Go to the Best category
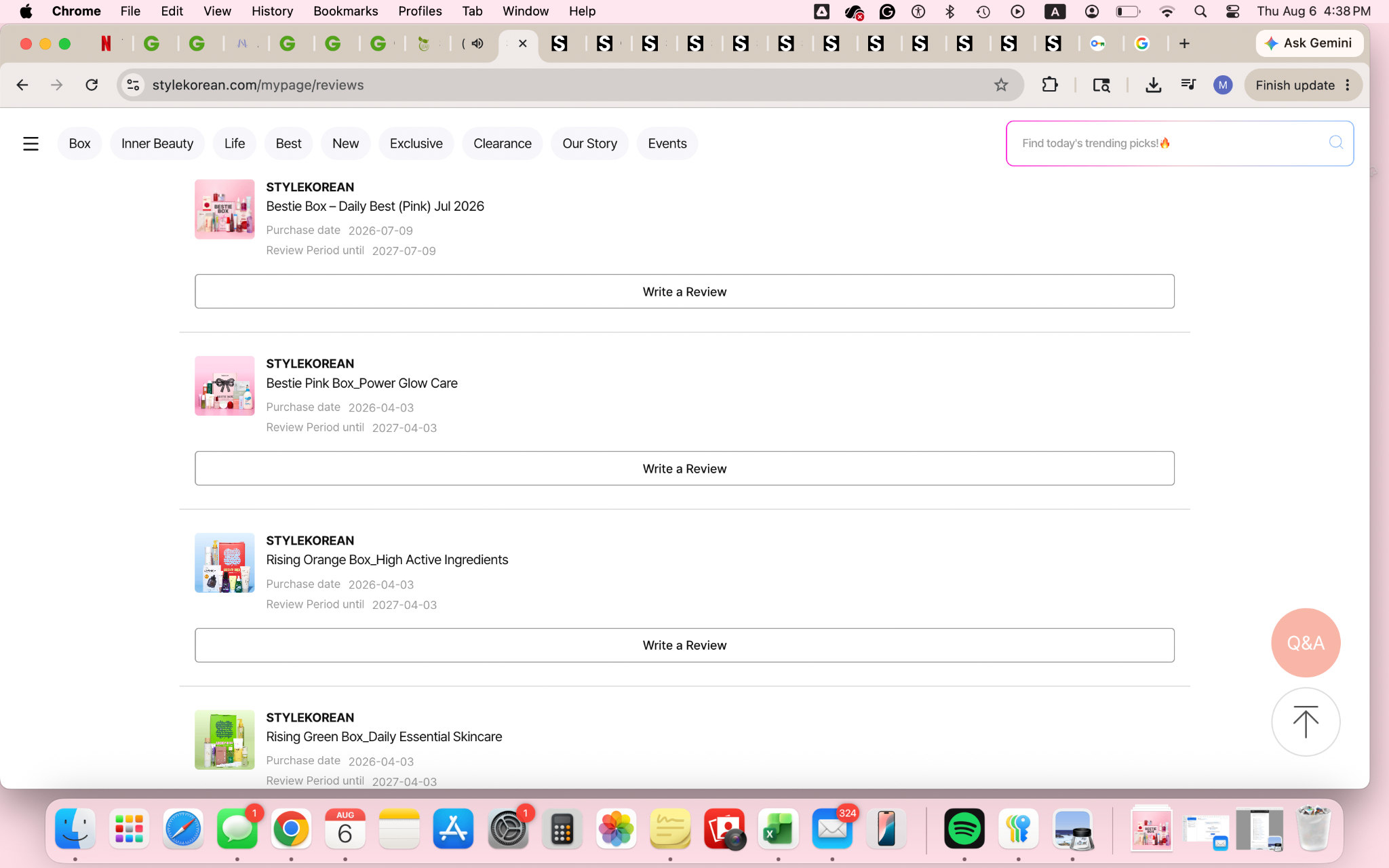 (x=288, y=144)
